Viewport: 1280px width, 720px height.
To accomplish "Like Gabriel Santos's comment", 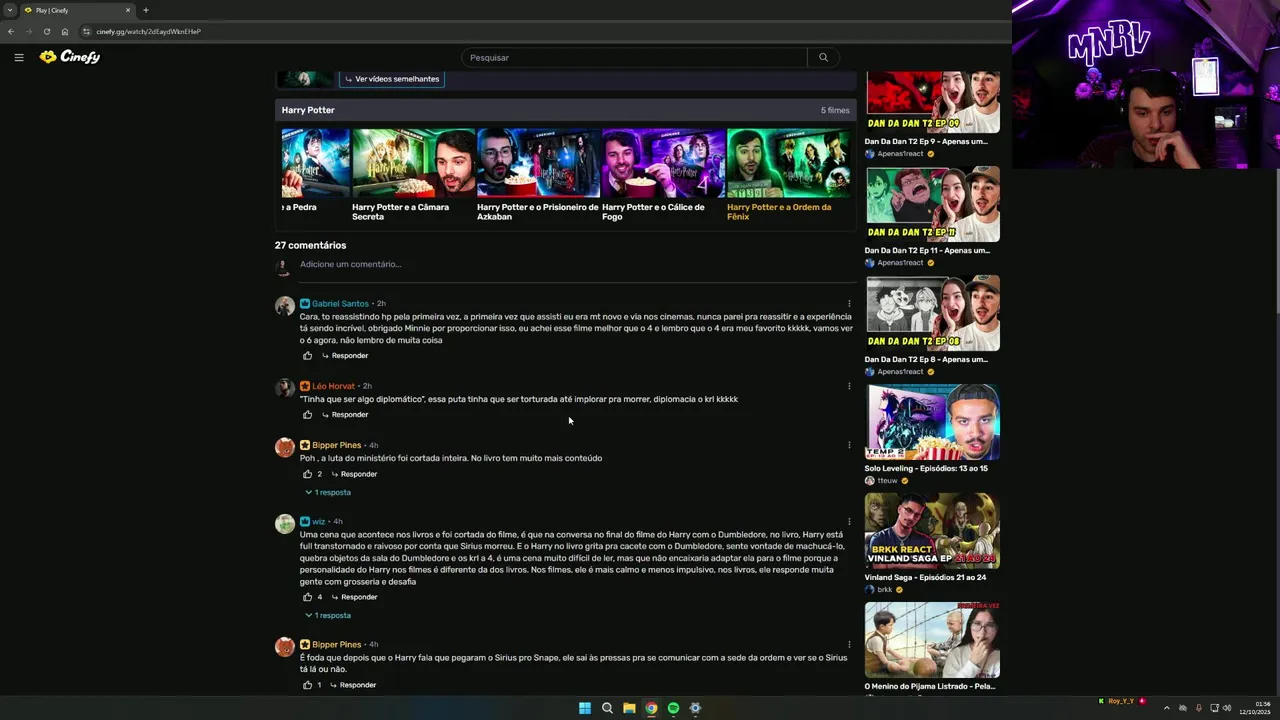I will coord(307,356).
